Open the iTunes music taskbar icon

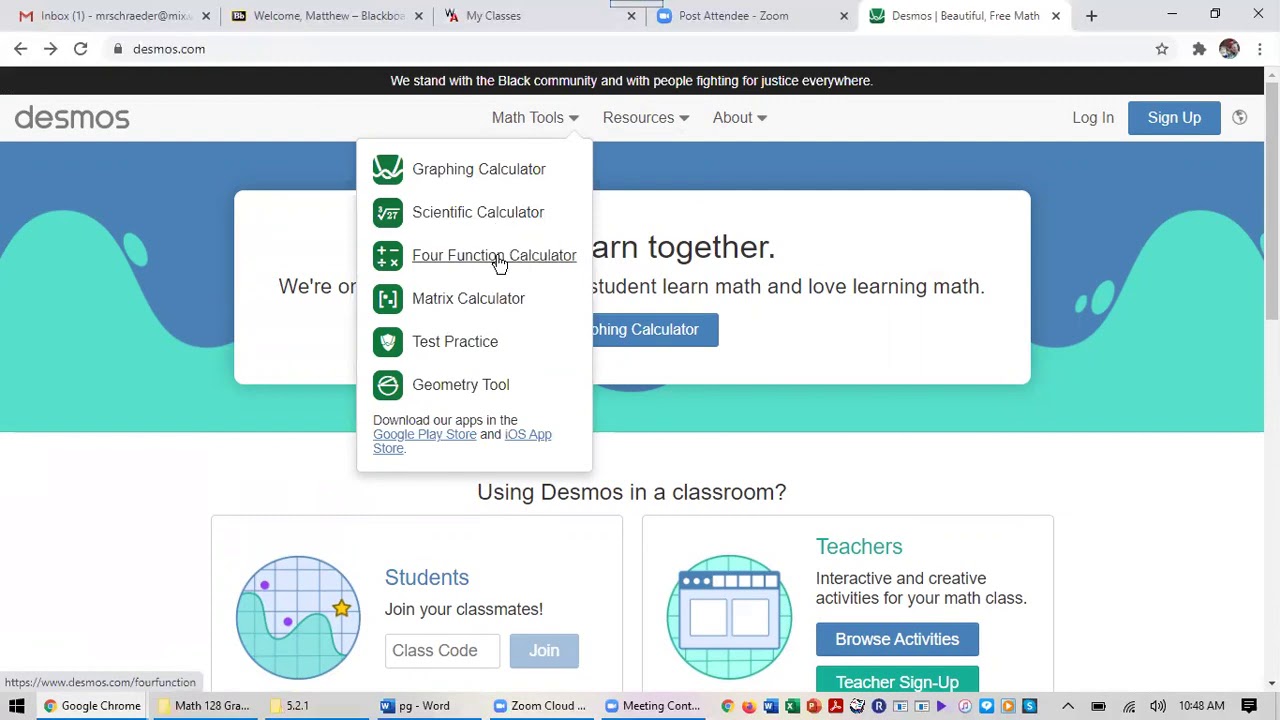tap(965, 706)
